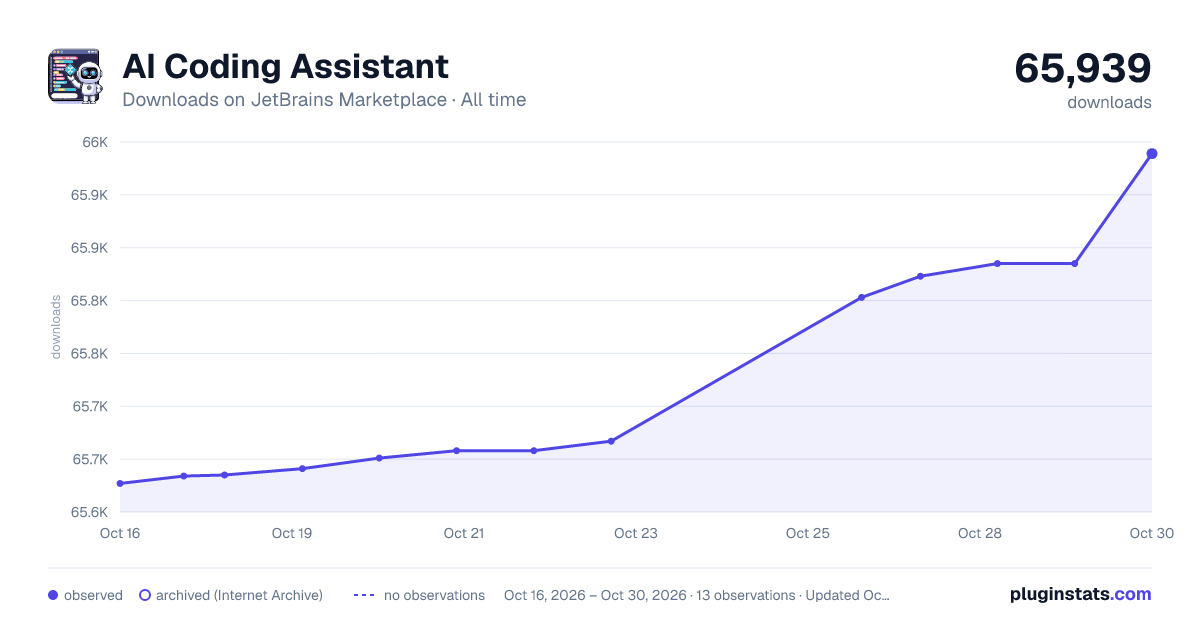Select the first data point above Oct 16
The width and height of the screenshot is (1200, 630).
(120, 483)
